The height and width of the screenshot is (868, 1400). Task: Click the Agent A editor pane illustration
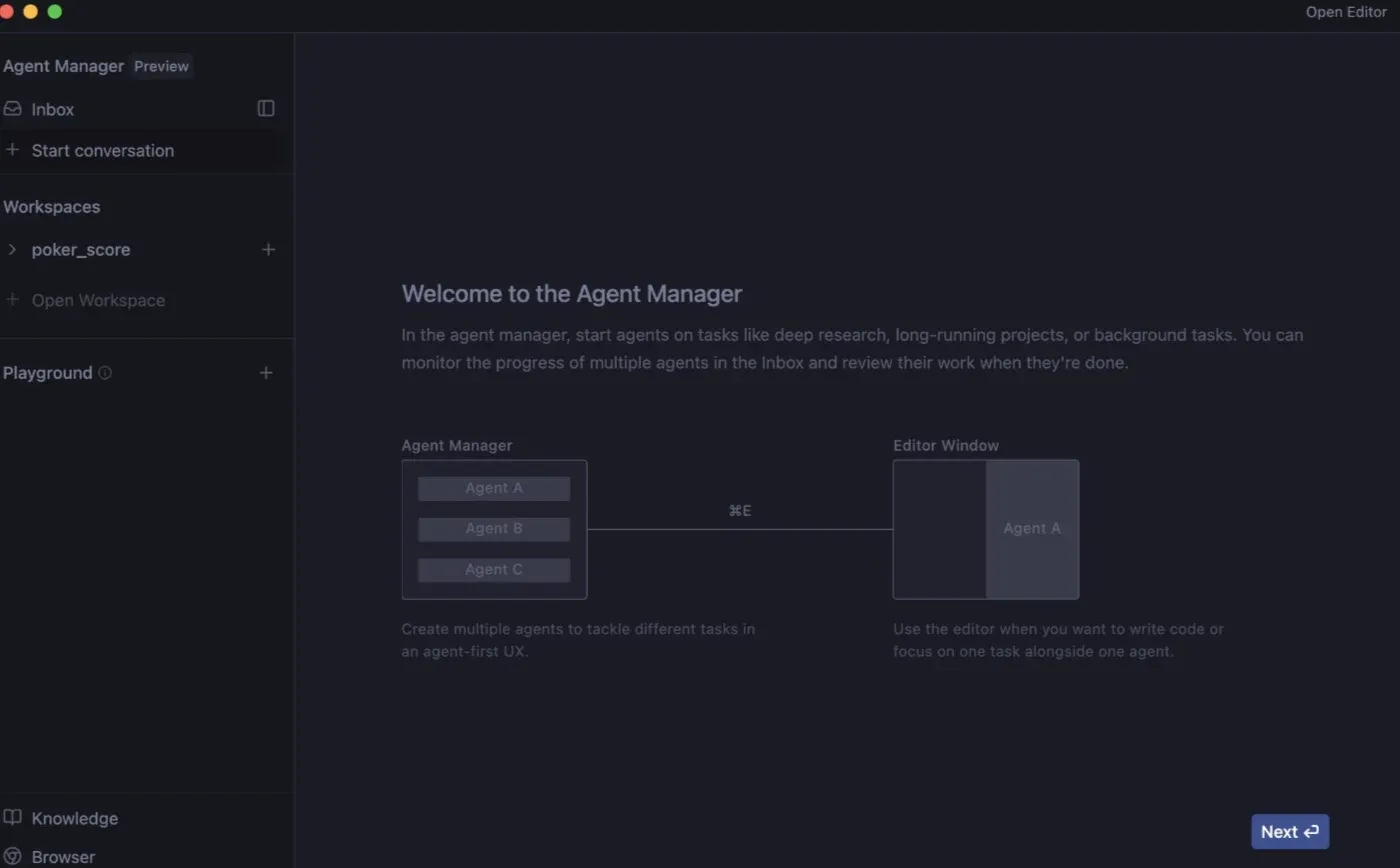tap(1032, 529)
